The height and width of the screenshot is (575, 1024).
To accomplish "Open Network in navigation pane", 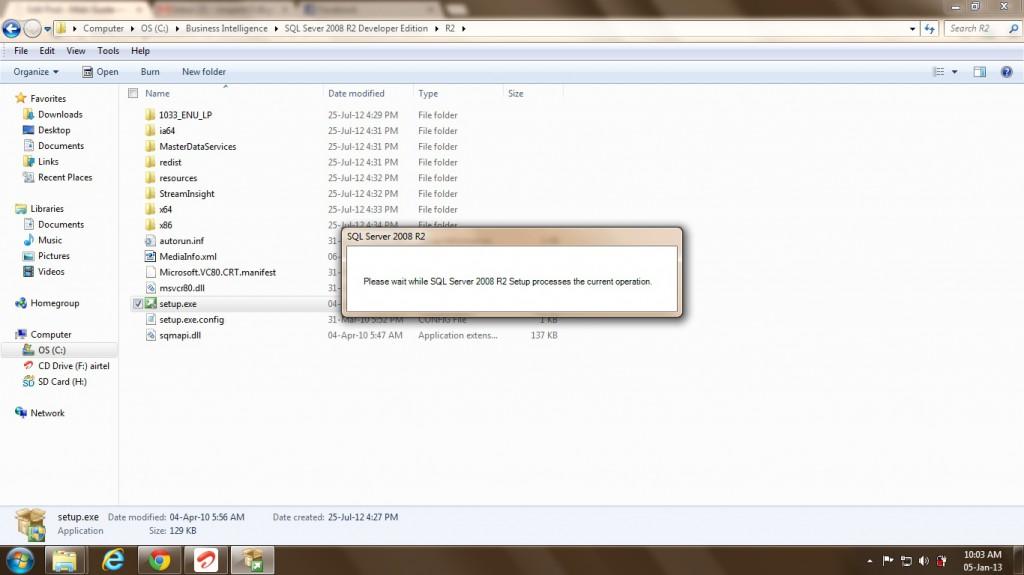I will point(48,413).
